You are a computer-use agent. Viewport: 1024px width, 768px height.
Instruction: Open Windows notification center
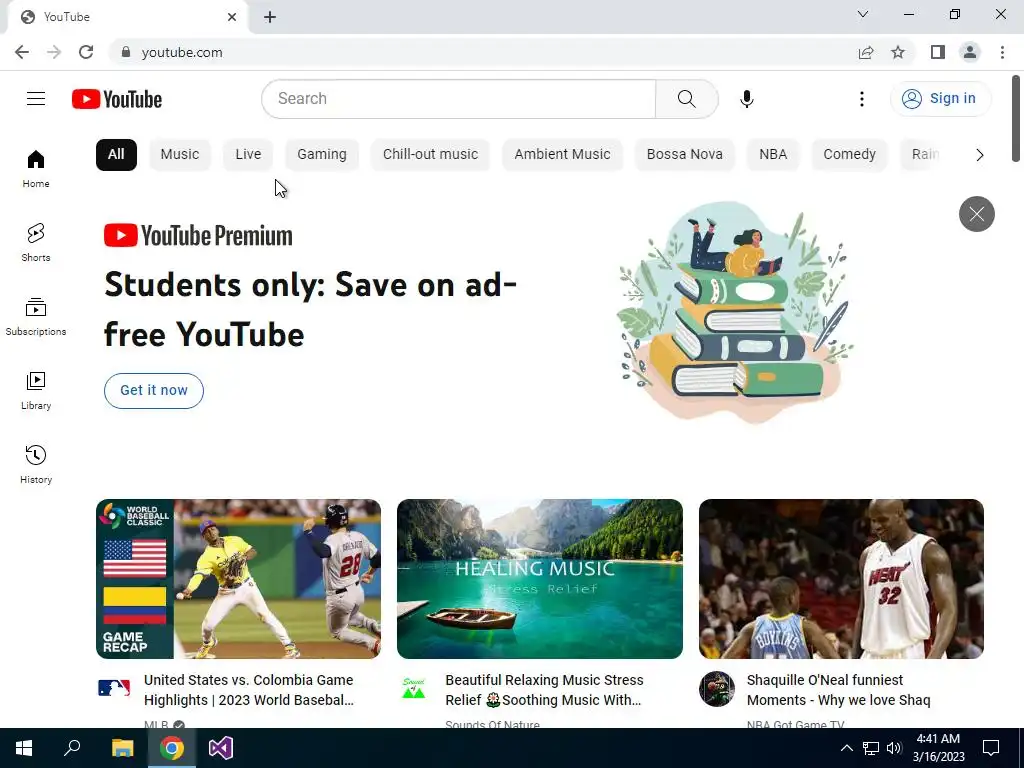991,748
